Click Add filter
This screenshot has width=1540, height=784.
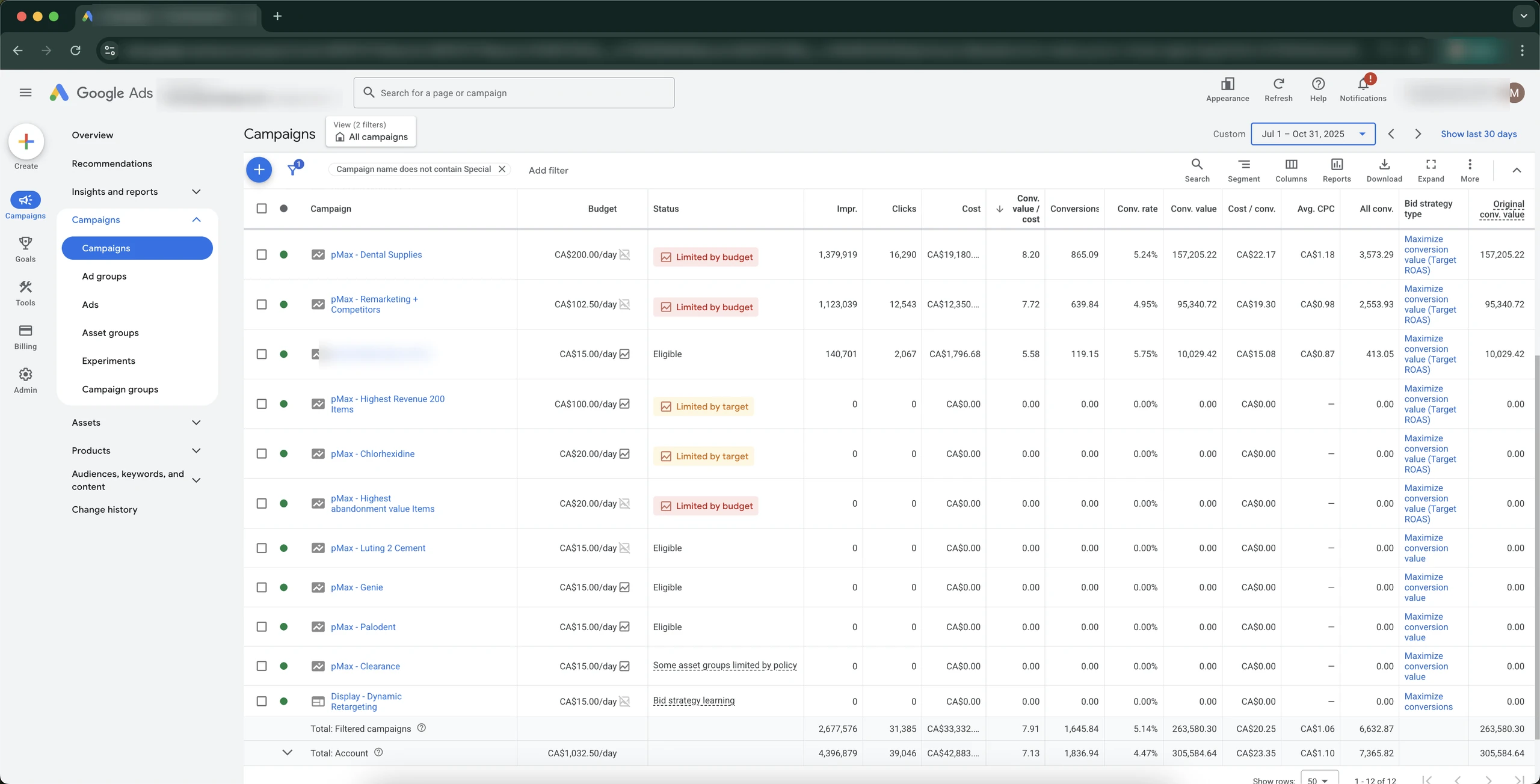[x=548, y=170]
